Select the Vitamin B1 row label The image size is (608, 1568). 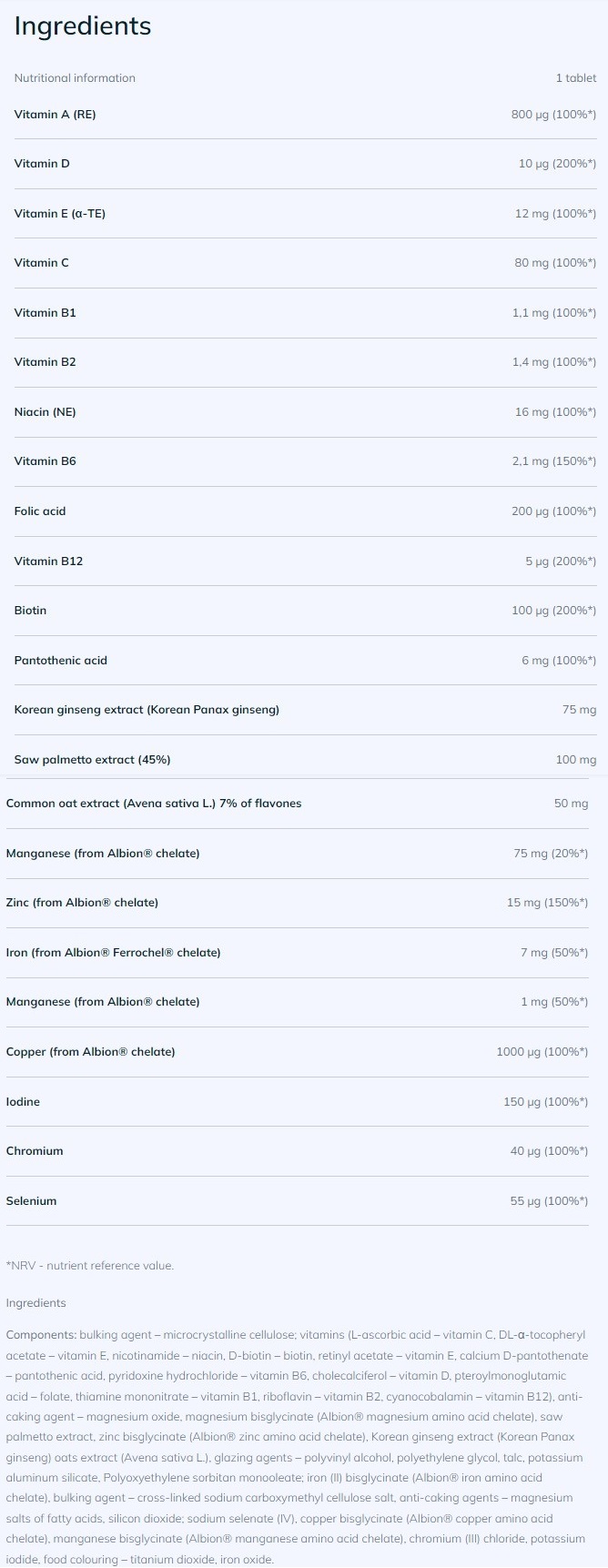[46, 313]
